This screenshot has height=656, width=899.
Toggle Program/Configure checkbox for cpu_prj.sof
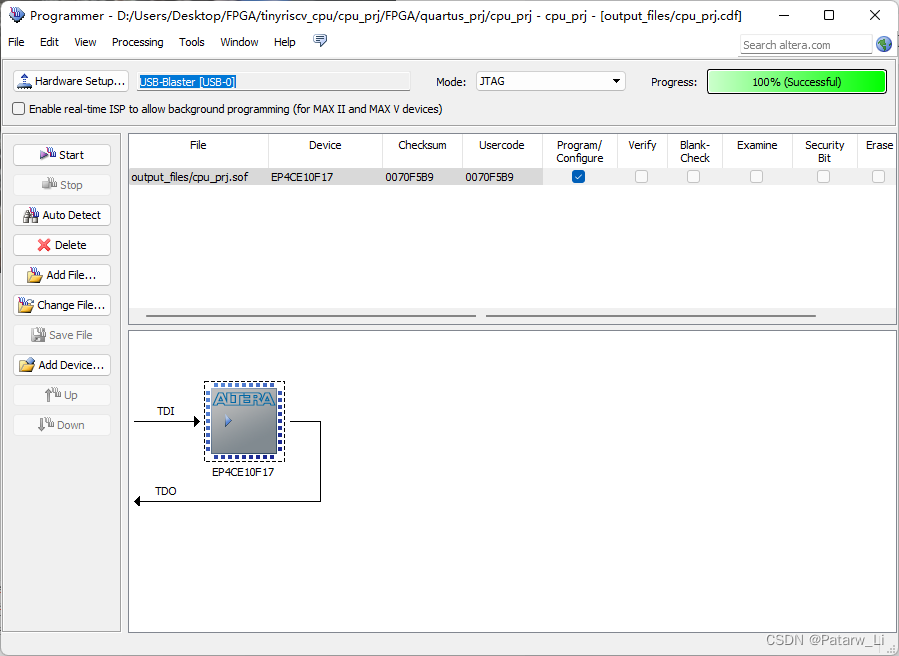(x=579, y=177)
